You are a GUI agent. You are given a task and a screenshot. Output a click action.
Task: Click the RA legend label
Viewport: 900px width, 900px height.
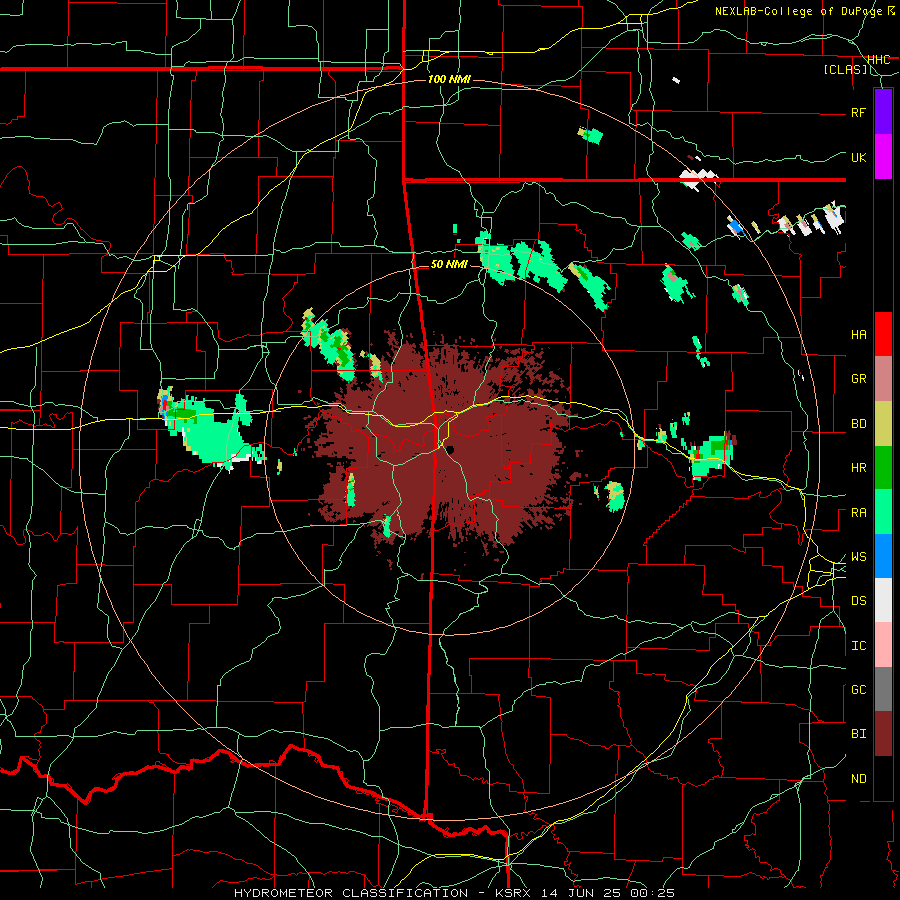(x=858, y=513)
